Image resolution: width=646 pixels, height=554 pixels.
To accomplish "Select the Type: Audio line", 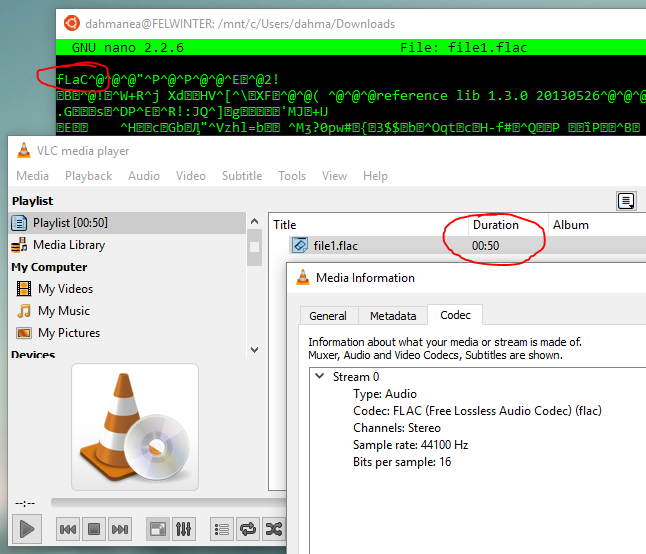I will click(x=385, y=394).
